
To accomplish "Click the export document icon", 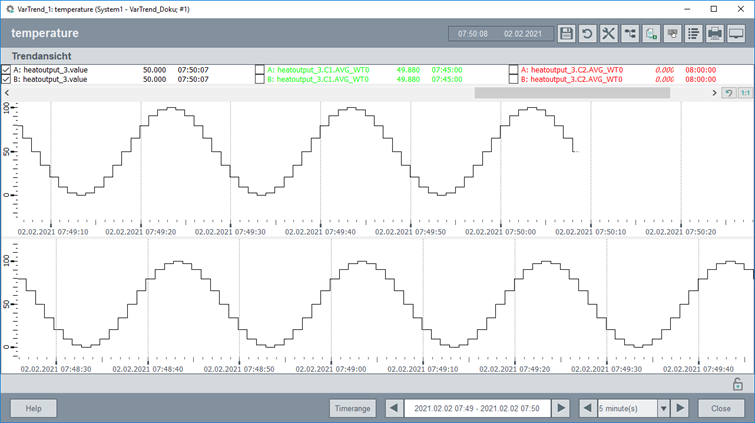I will [x=651, y=33].
